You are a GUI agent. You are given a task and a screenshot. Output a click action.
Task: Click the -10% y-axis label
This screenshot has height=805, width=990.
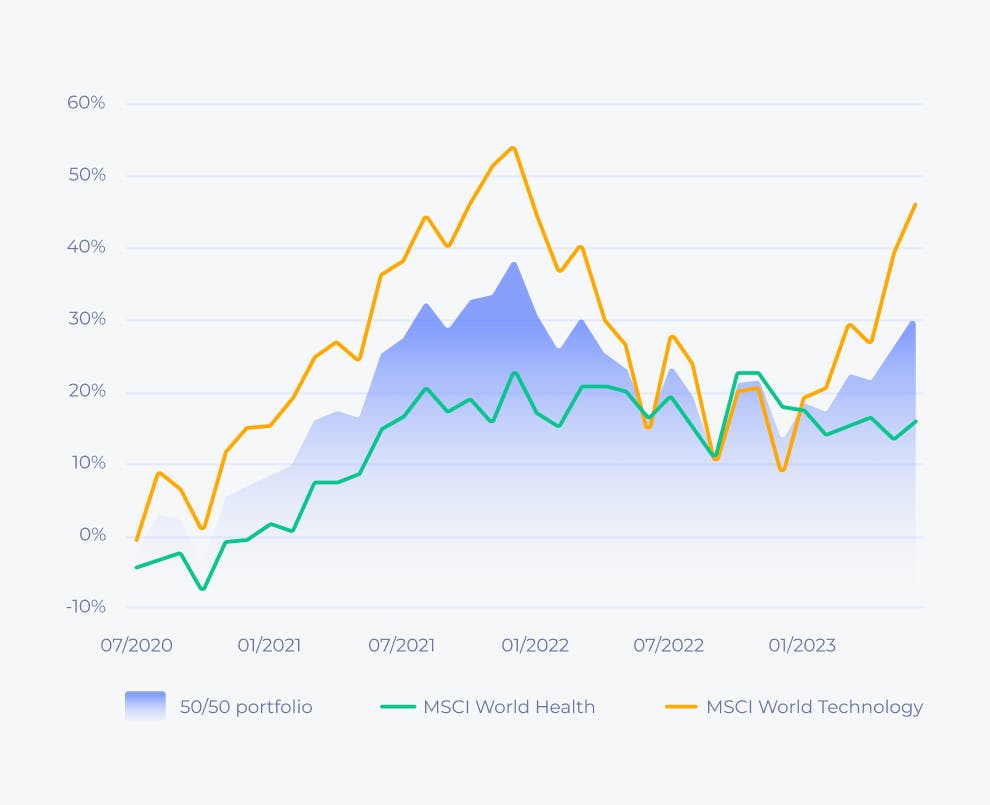pyautogui.click(x=85, y=607)
